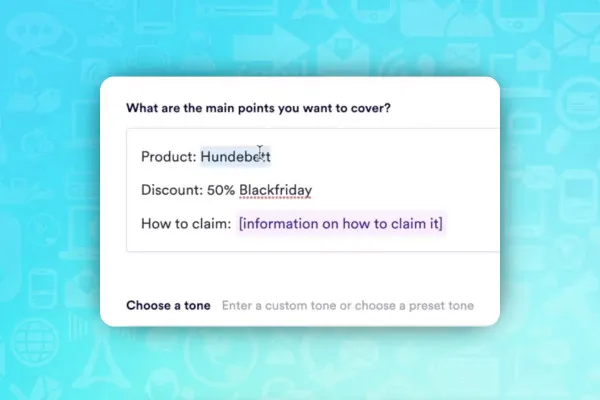Click the chat bubble icon in background
The width and height of the screenshot is (600, 400).
pos(33,33)
